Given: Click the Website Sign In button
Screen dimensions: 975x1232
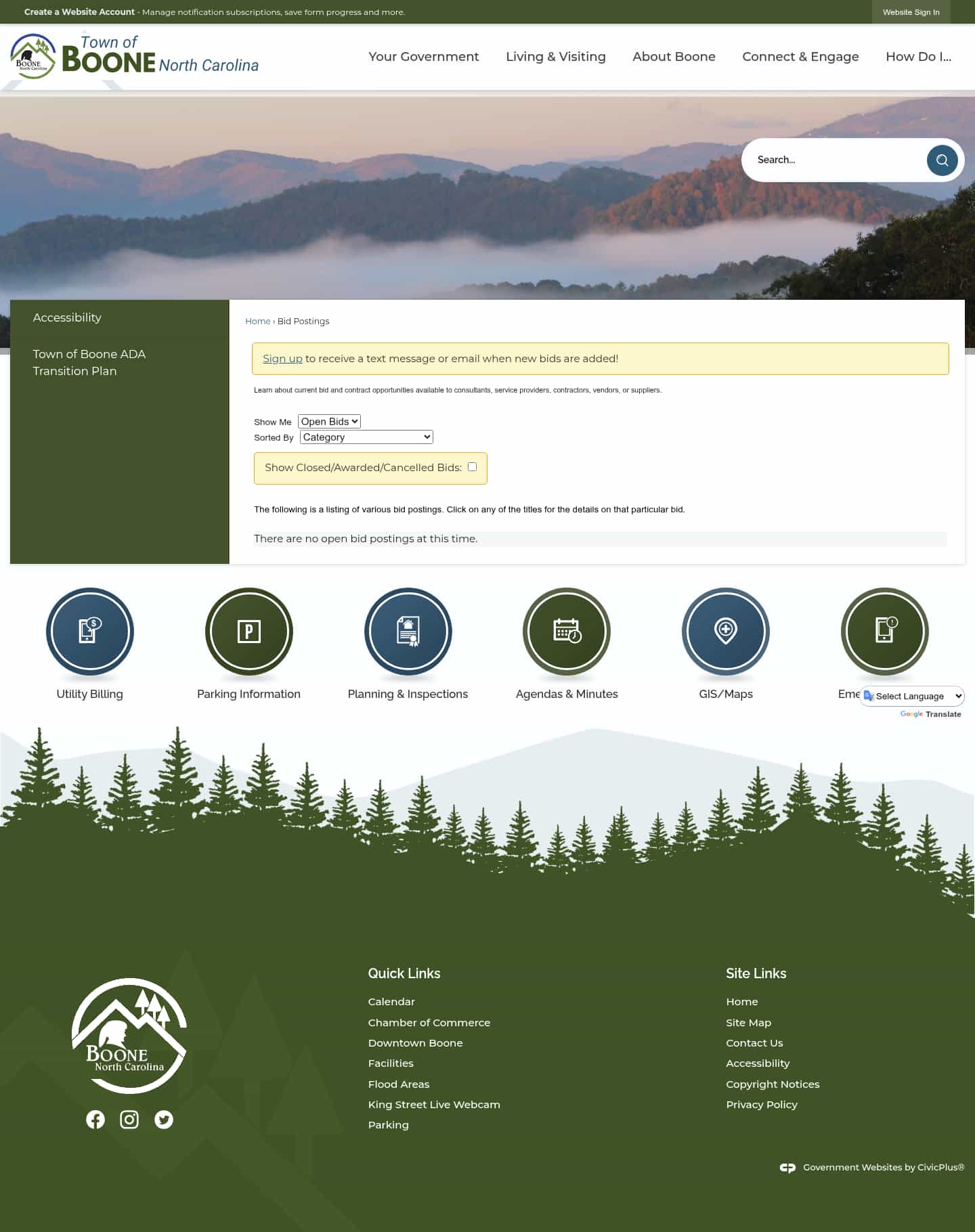Looking at the screenshot, I should [911, 12].
